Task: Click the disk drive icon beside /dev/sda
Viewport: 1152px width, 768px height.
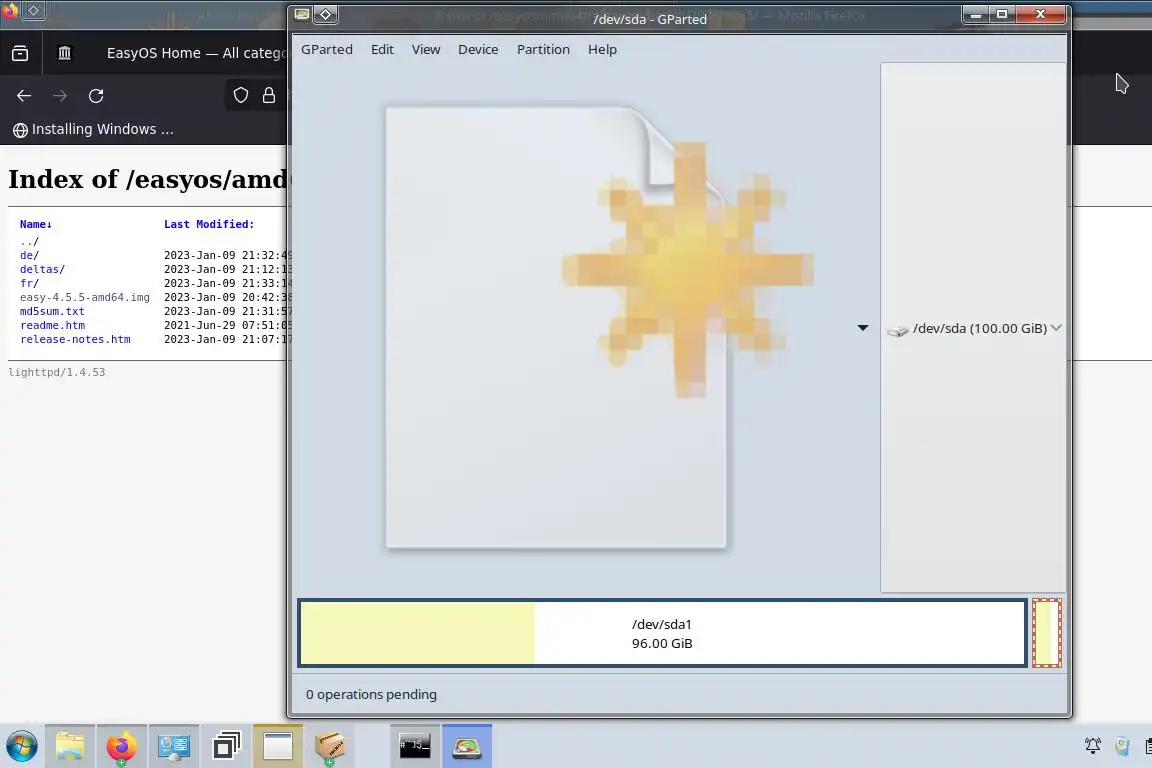Action: 897,330
